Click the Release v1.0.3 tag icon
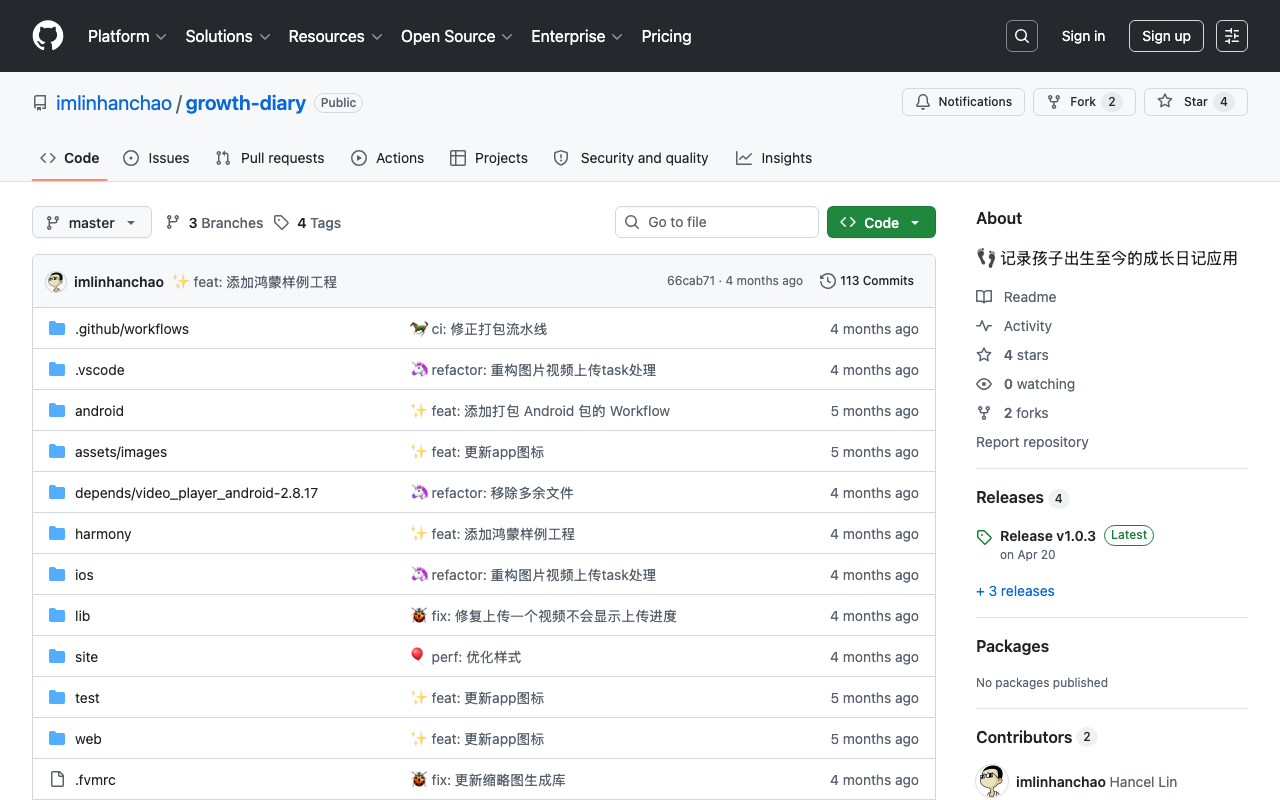 [x=984, y=537]
